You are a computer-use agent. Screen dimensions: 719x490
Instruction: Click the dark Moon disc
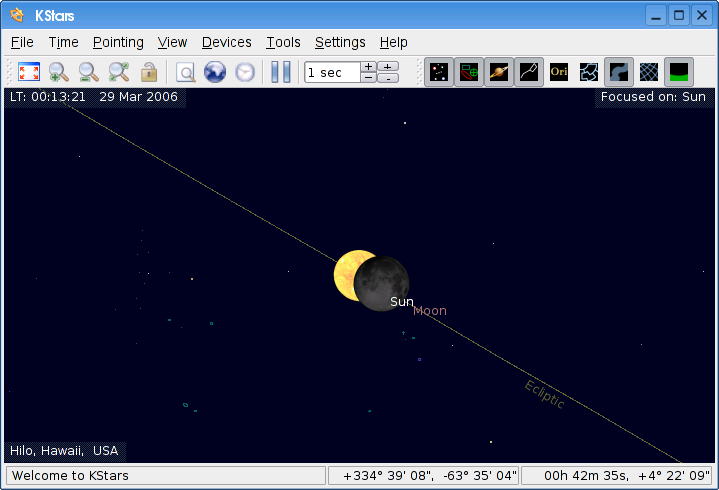click(382, 283)
